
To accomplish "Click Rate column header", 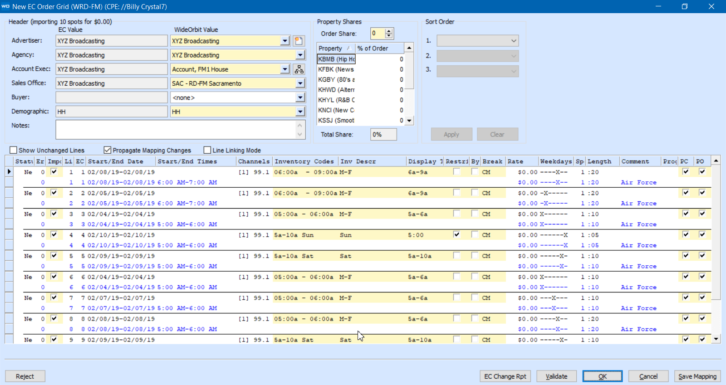I will [x=522, y=161].
